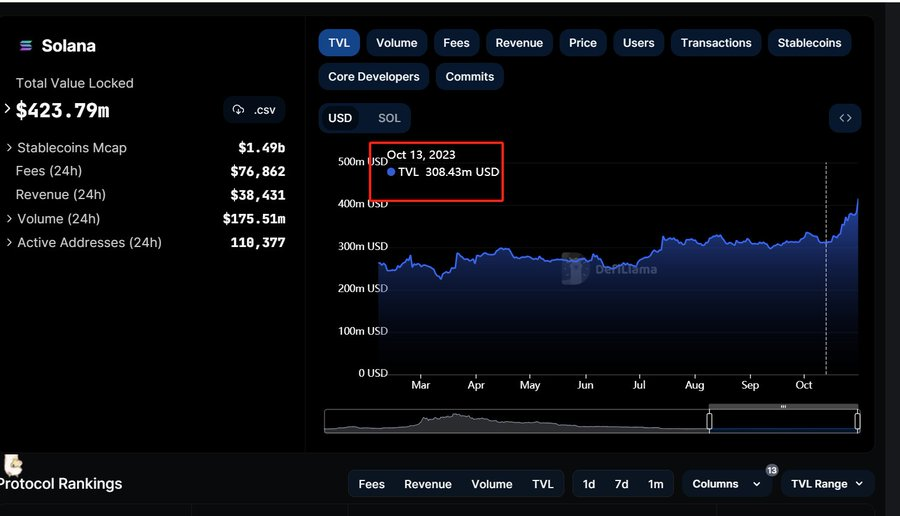
Task: Switch chart denomination to SOL
Action: [x=389, y=118]
